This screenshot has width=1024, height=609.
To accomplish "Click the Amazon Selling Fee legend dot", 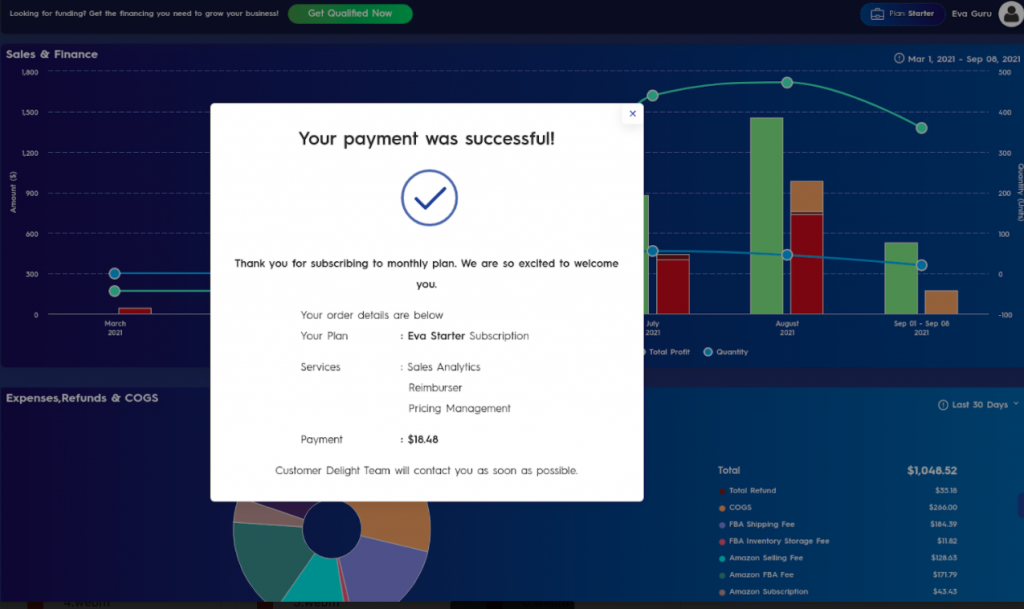I will coord(722,559).
